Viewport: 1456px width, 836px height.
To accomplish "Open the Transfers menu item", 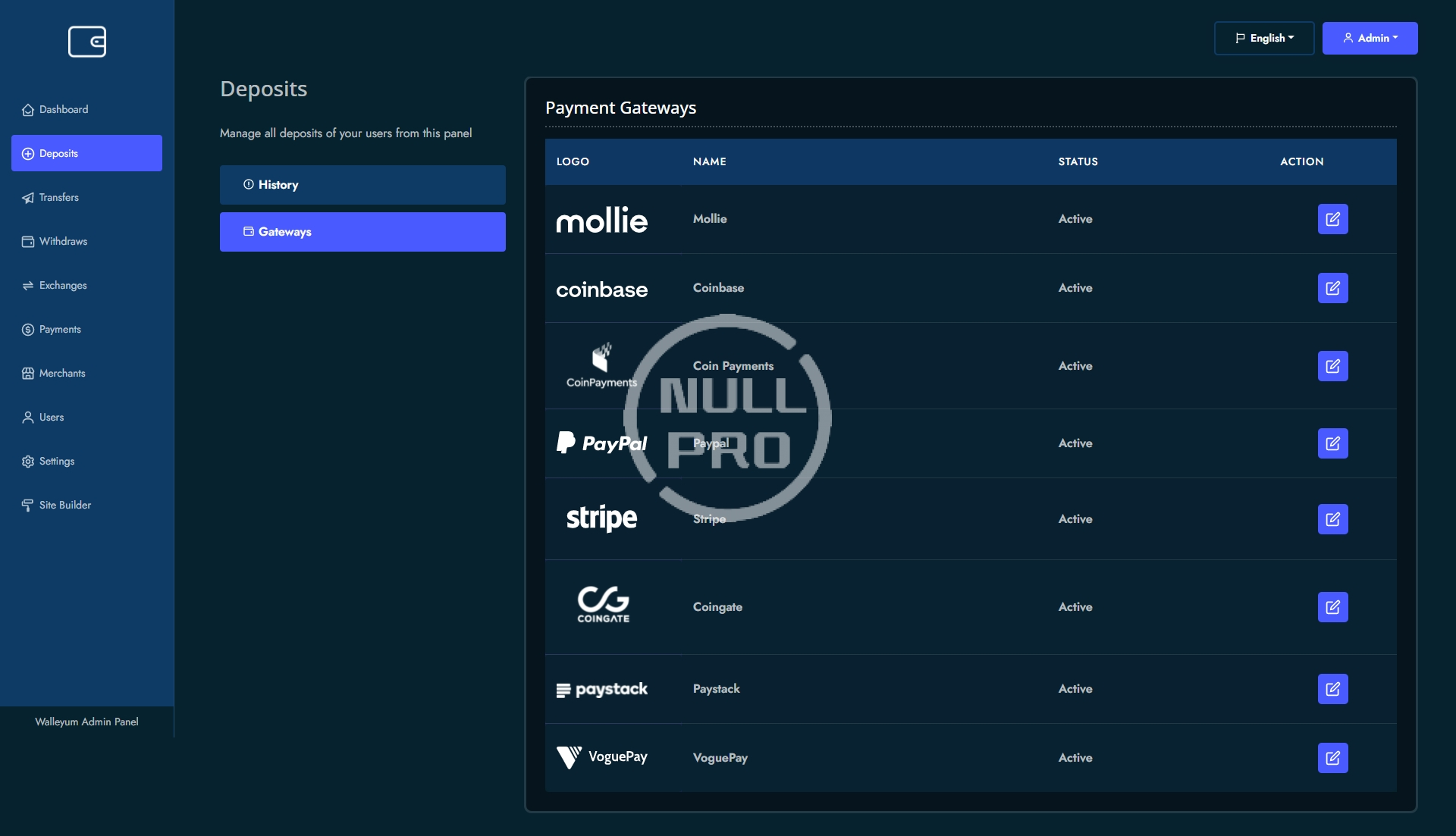I will point(58,198).
